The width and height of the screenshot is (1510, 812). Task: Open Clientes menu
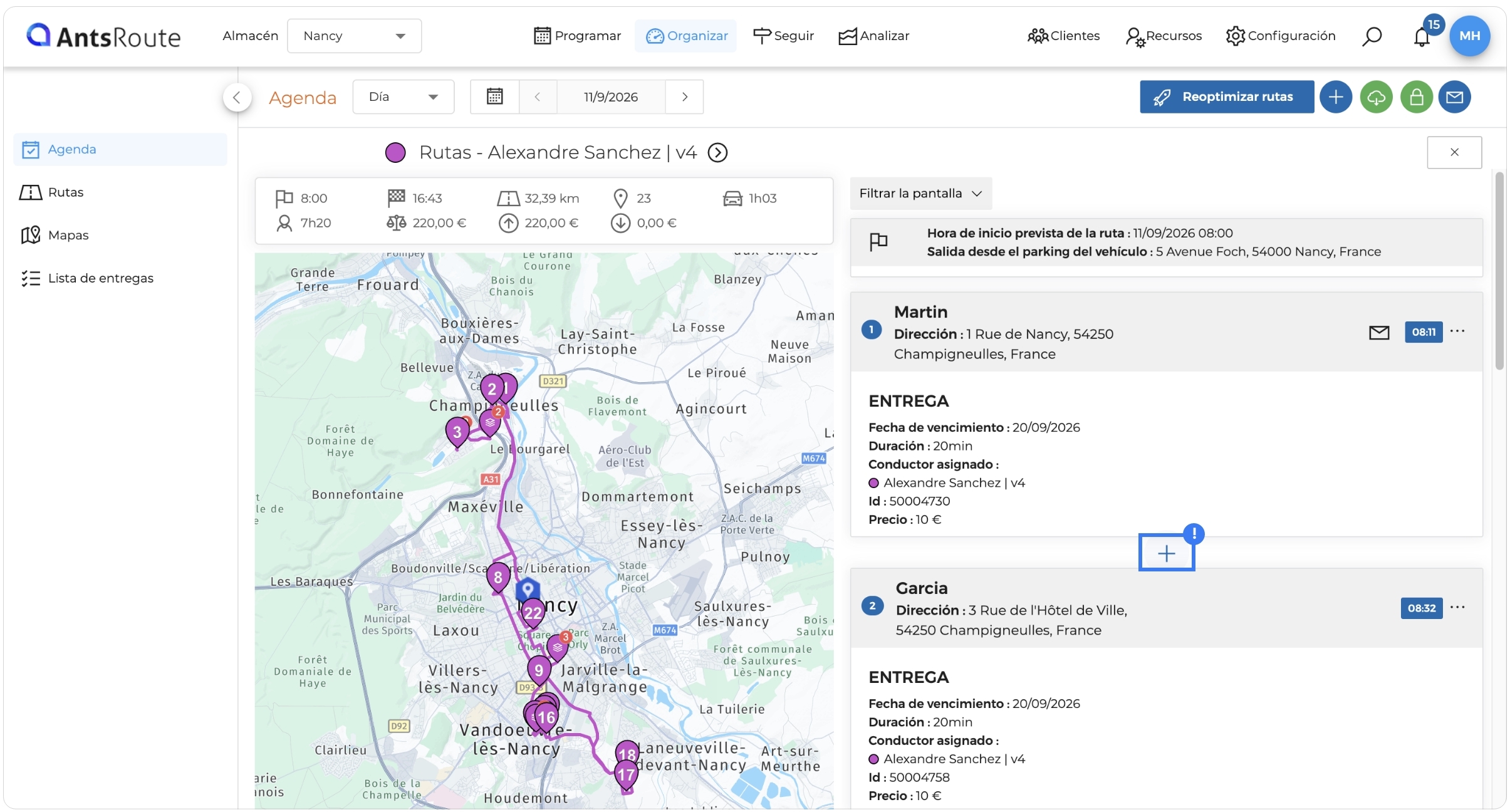point(1064,36)
